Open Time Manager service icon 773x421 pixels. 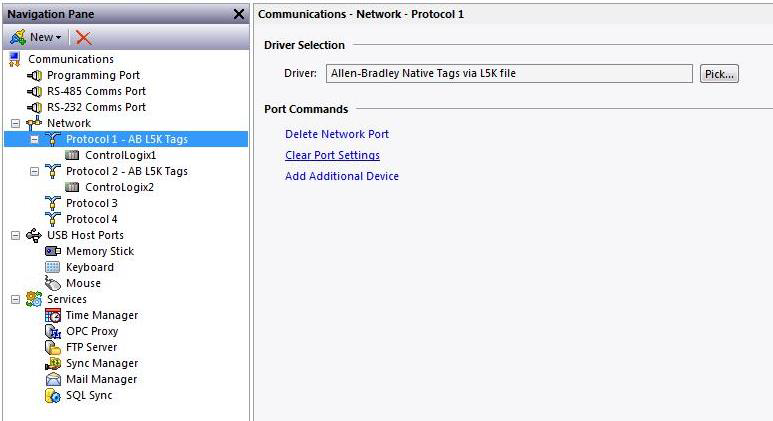click(53, 316)
